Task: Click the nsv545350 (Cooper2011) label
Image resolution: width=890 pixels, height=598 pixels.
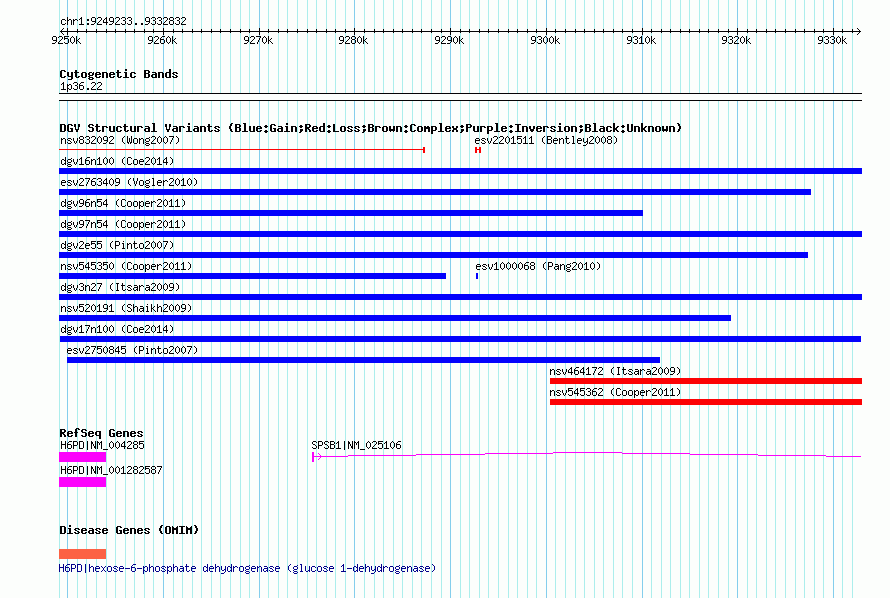Action: (127, 266)
